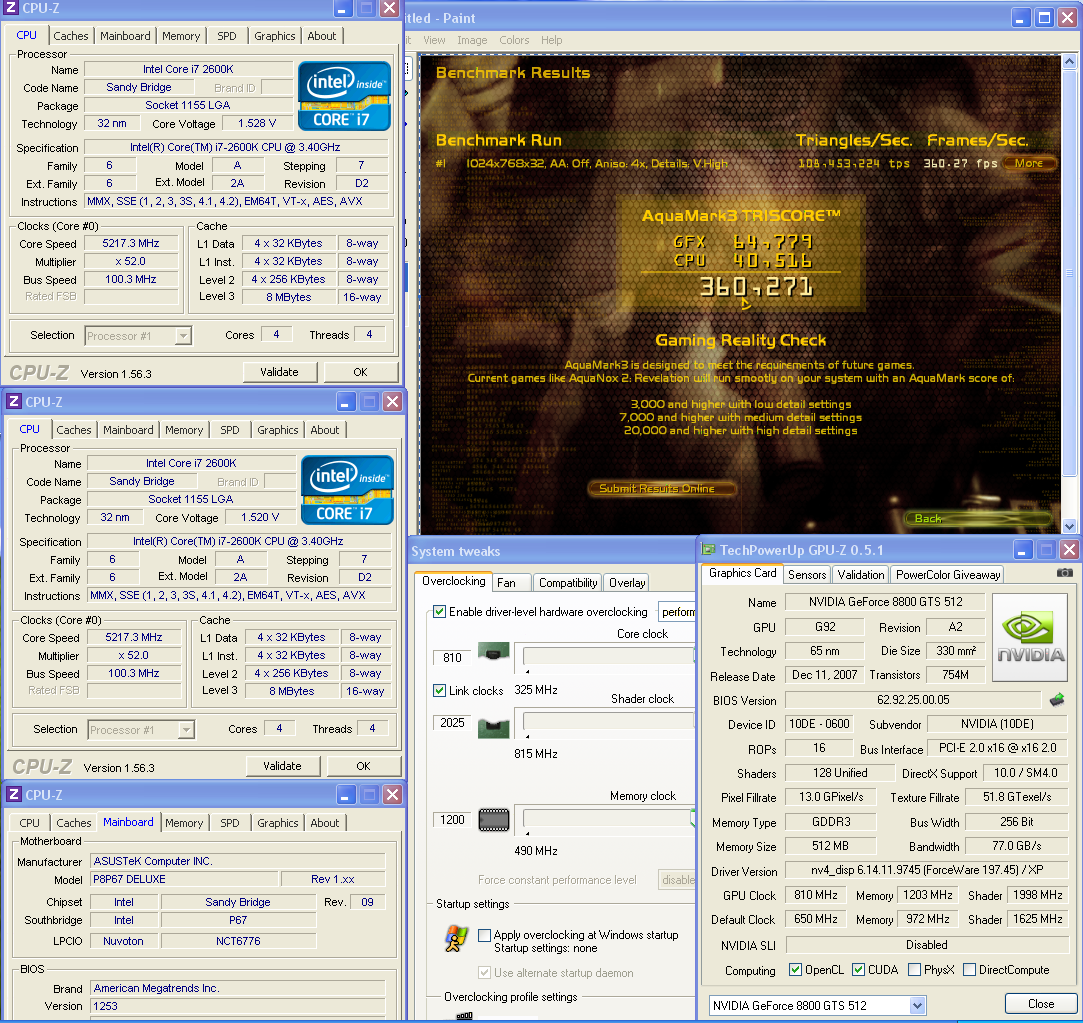Toggle the PhysX checkbox in GPU-Z
Screen dimensions: 1083x1023
click(914, 970)
